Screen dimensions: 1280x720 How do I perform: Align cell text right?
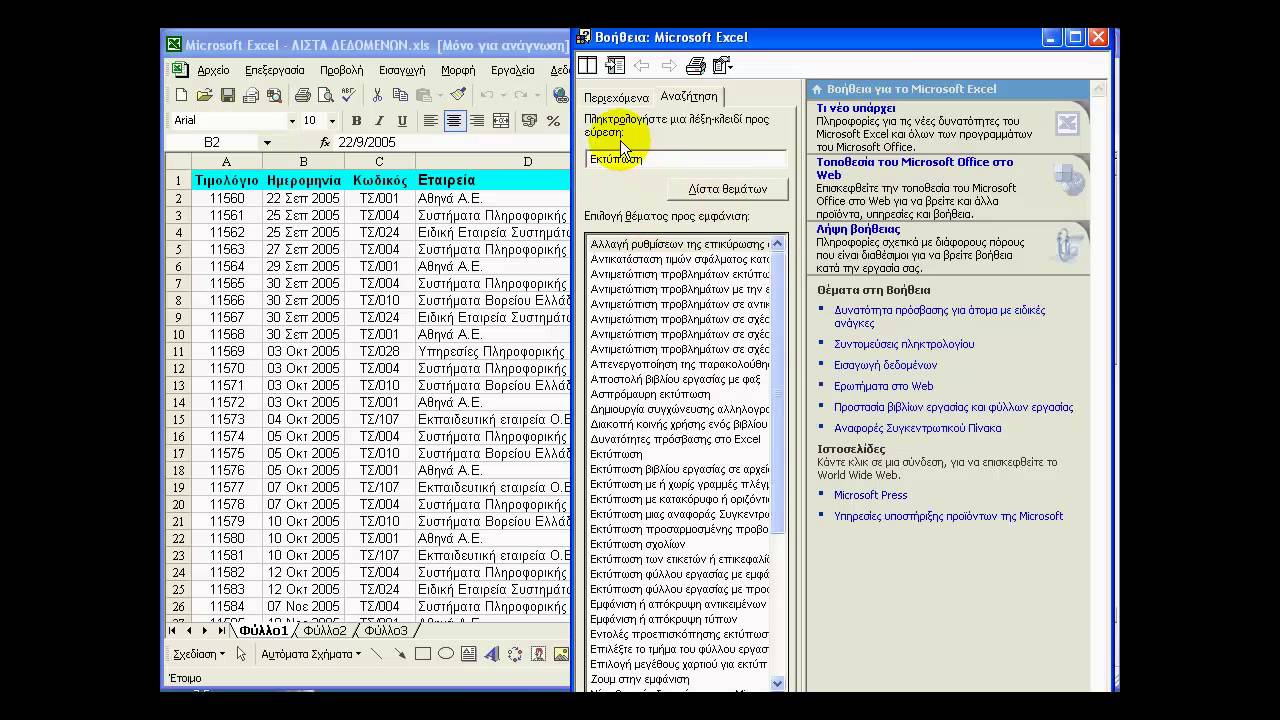pyautogui.click(x=477, y=120)
